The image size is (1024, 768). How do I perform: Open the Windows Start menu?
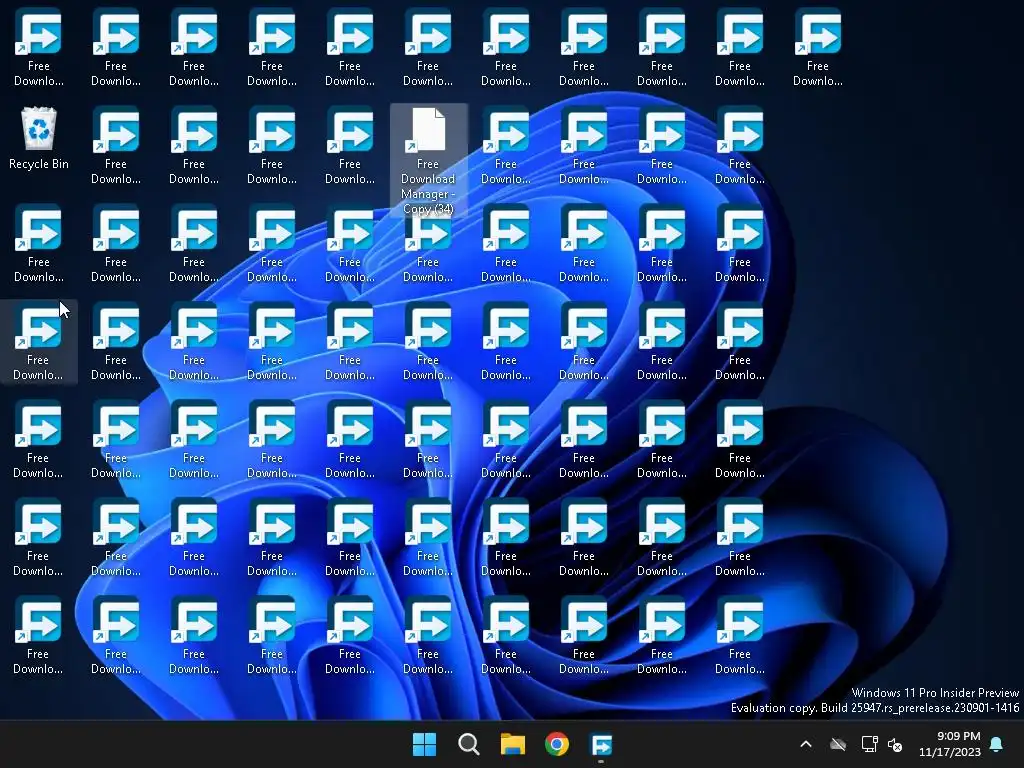[424, 744]
